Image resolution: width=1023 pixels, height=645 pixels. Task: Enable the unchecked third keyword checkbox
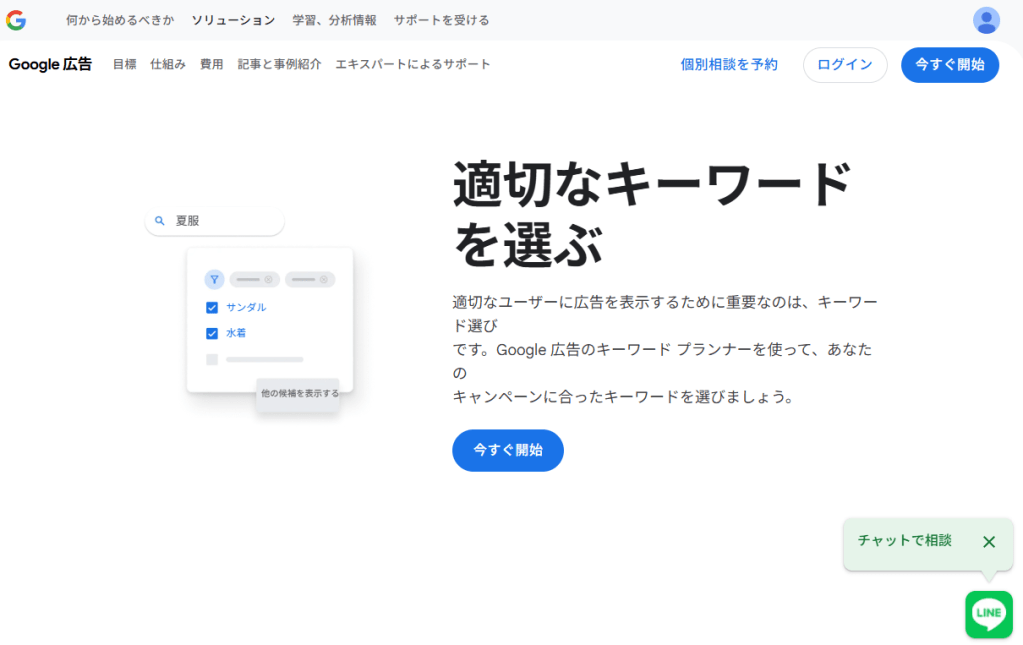211,359
